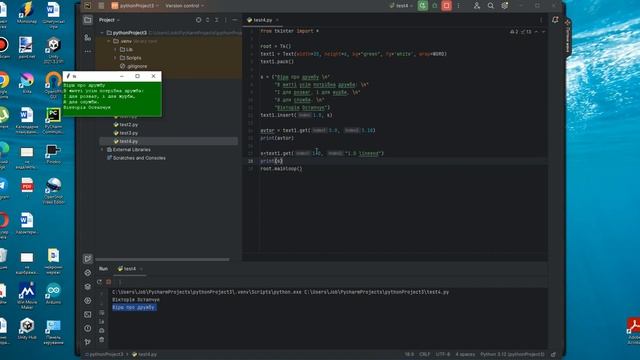Select opened file via the crosshair icon

tap(198, 20)
